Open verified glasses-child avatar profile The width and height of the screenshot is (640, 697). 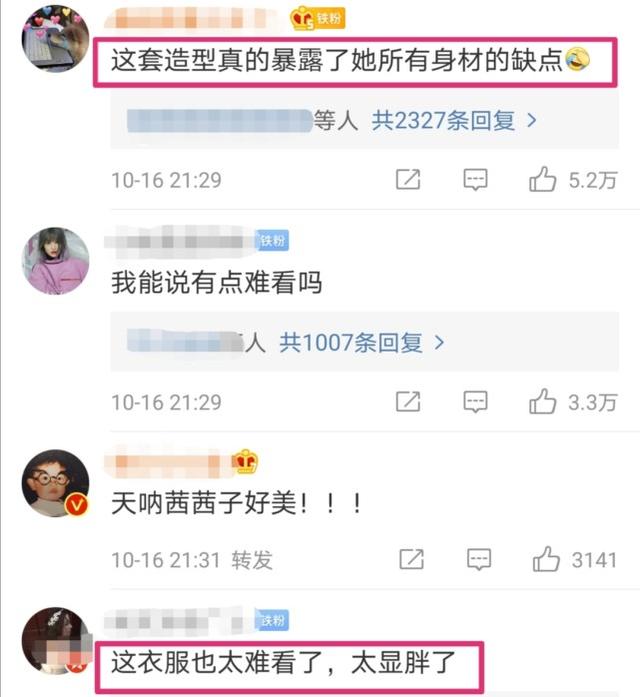56,483
